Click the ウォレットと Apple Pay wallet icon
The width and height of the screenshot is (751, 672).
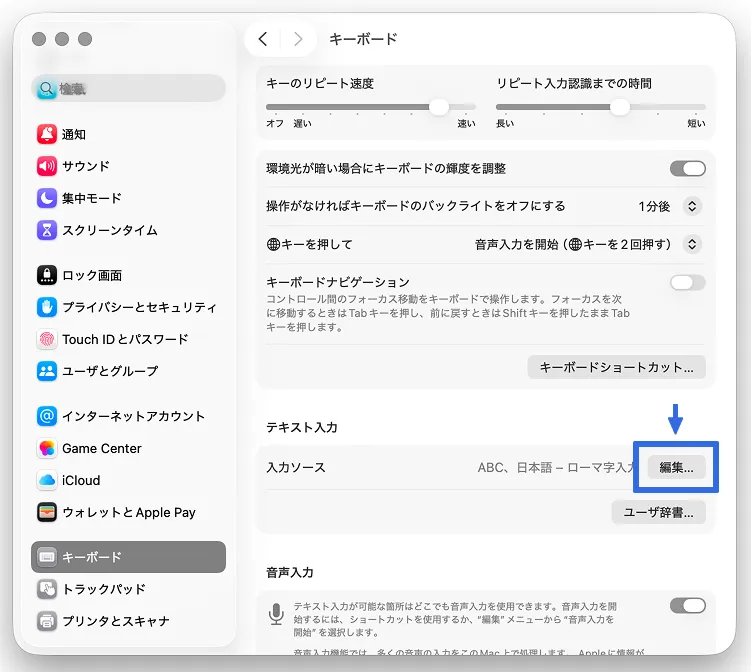[47, 512]
